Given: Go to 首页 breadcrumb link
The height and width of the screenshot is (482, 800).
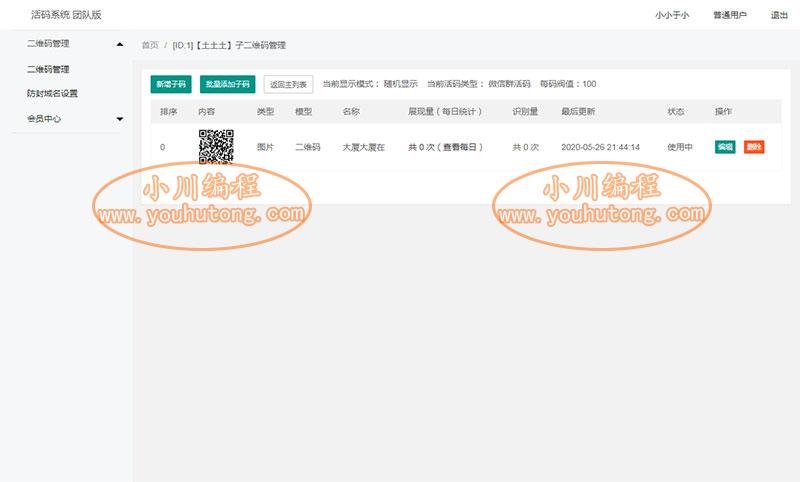Looking at the screenshot, I should click(150, 45).
